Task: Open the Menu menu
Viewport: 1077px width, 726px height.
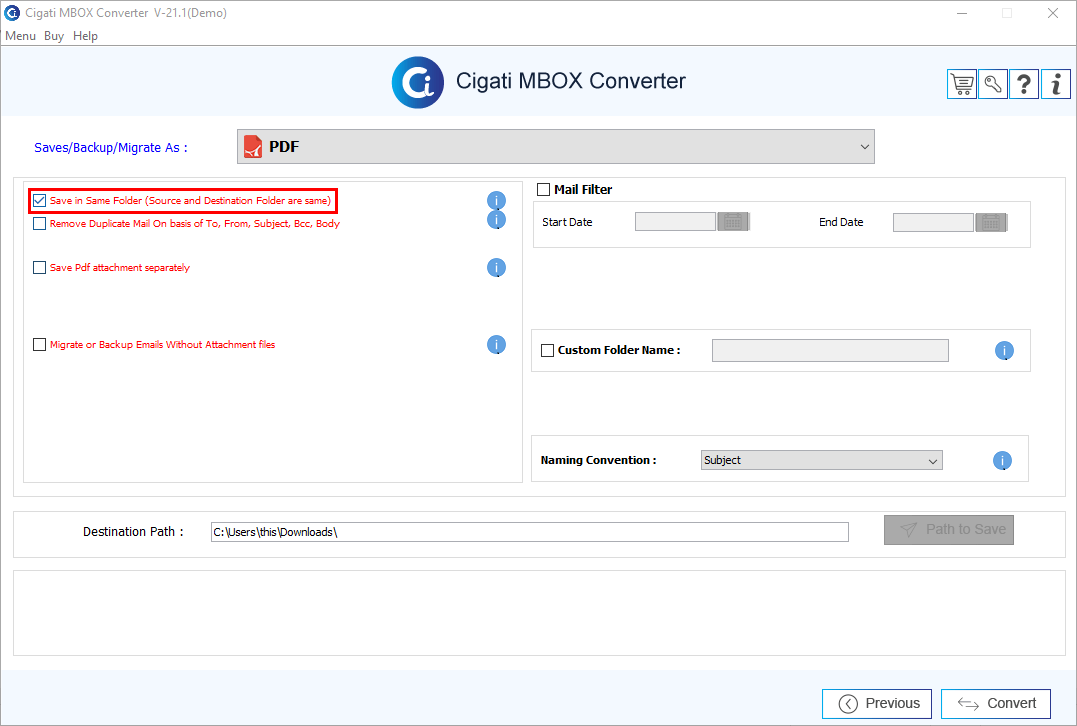Action: [x=21, y=36]
